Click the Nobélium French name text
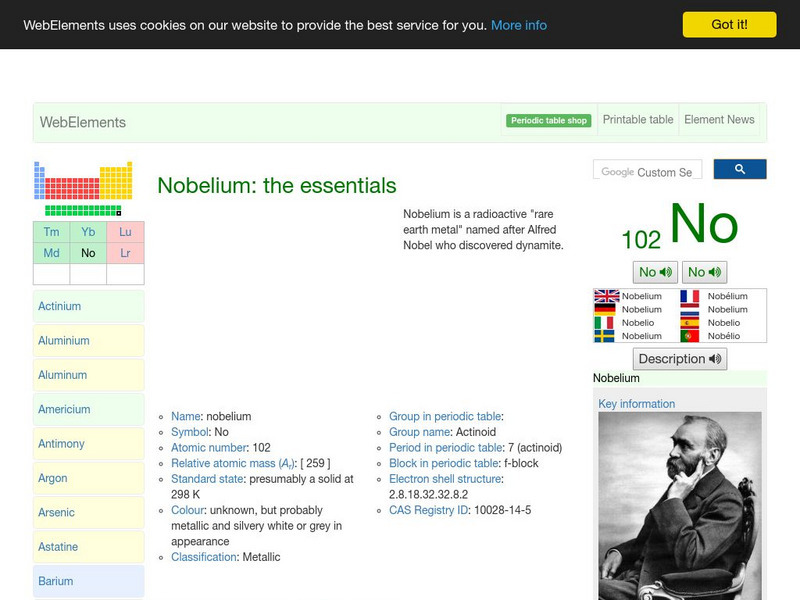The height and width of the screenshot is (600, 800). (x=727, y=296)
